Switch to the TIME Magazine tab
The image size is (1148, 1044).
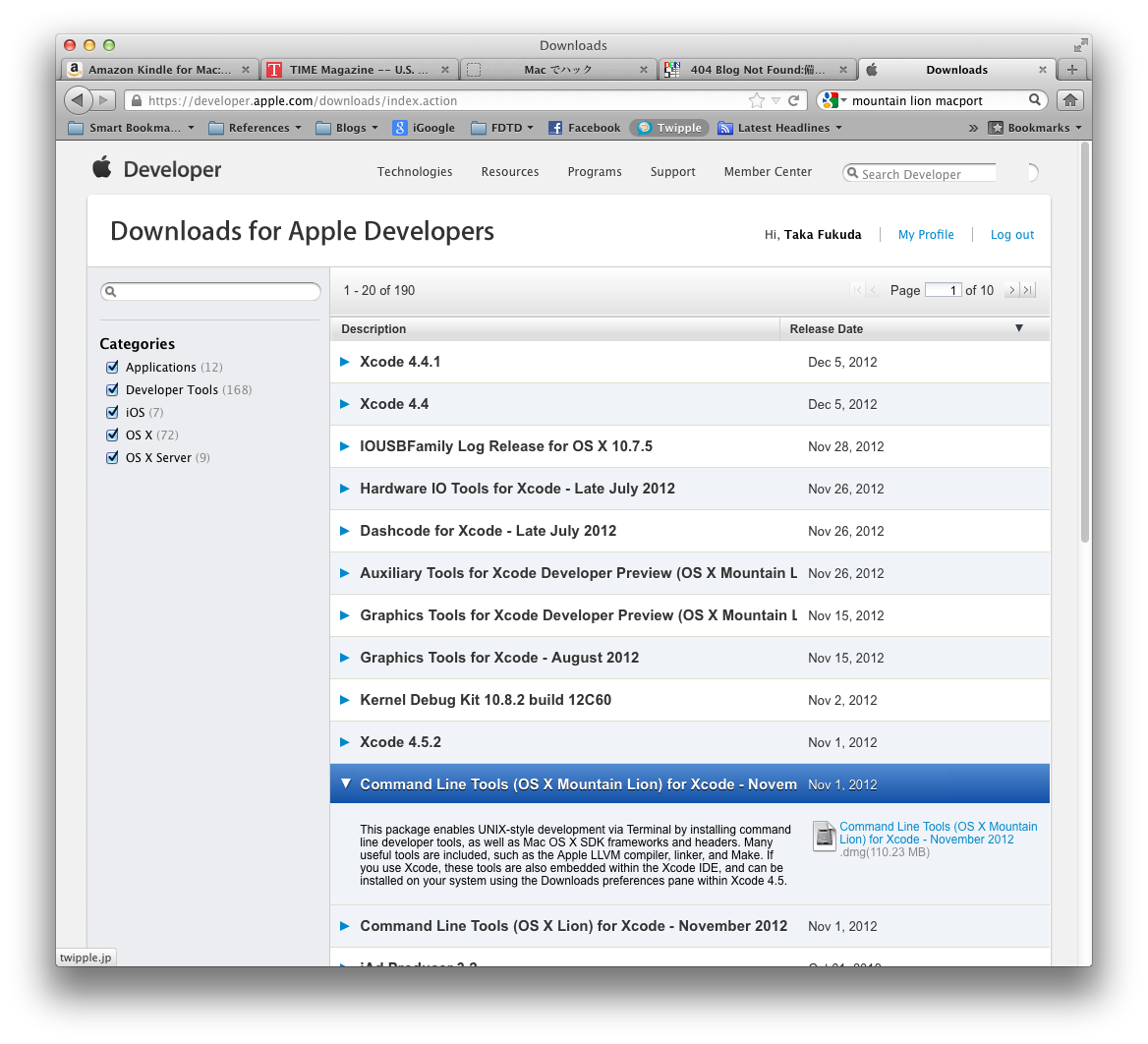point(359,70)
